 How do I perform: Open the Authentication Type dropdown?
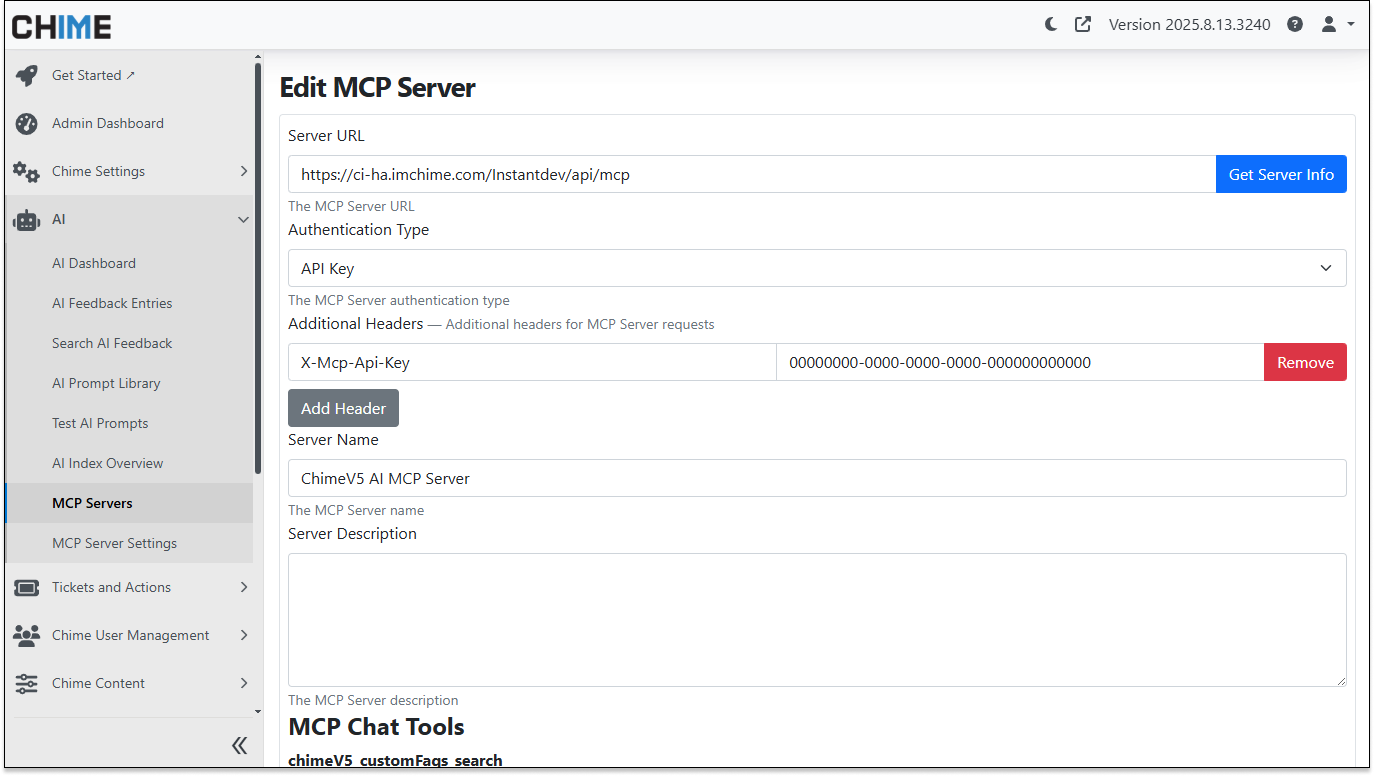[x=817, y=268]
